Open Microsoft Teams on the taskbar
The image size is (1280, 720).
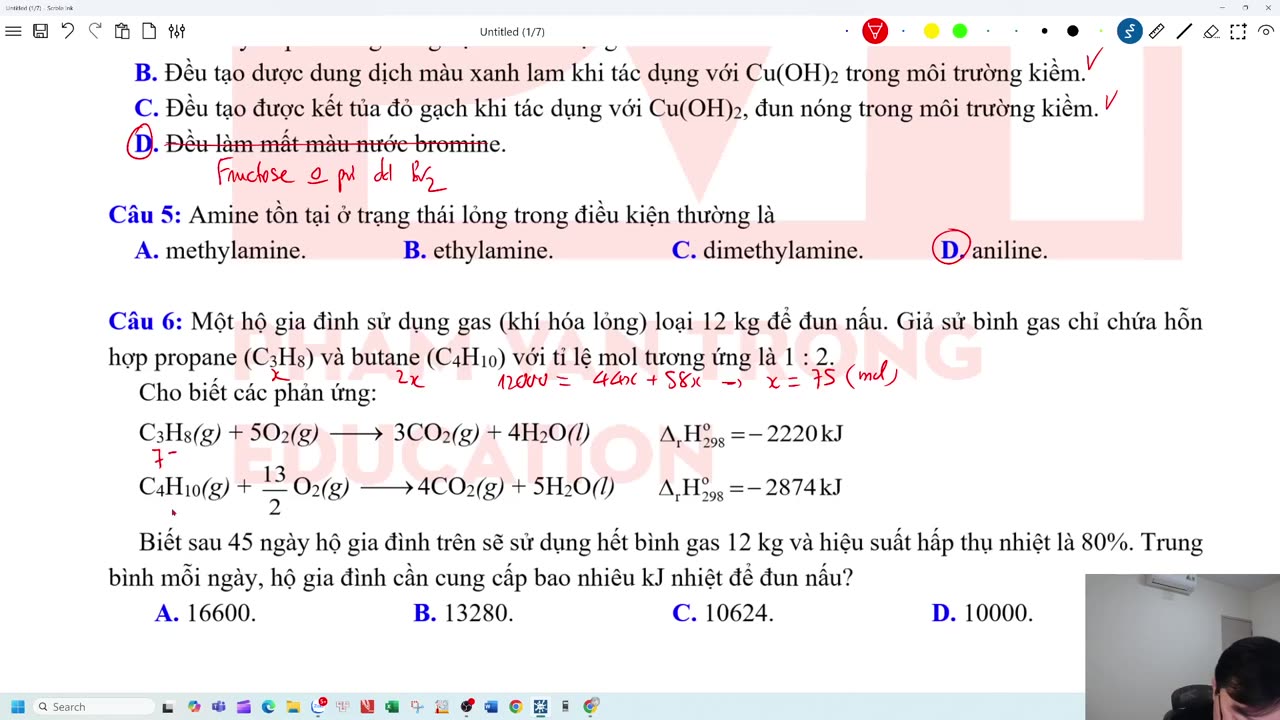pos(219,707)
